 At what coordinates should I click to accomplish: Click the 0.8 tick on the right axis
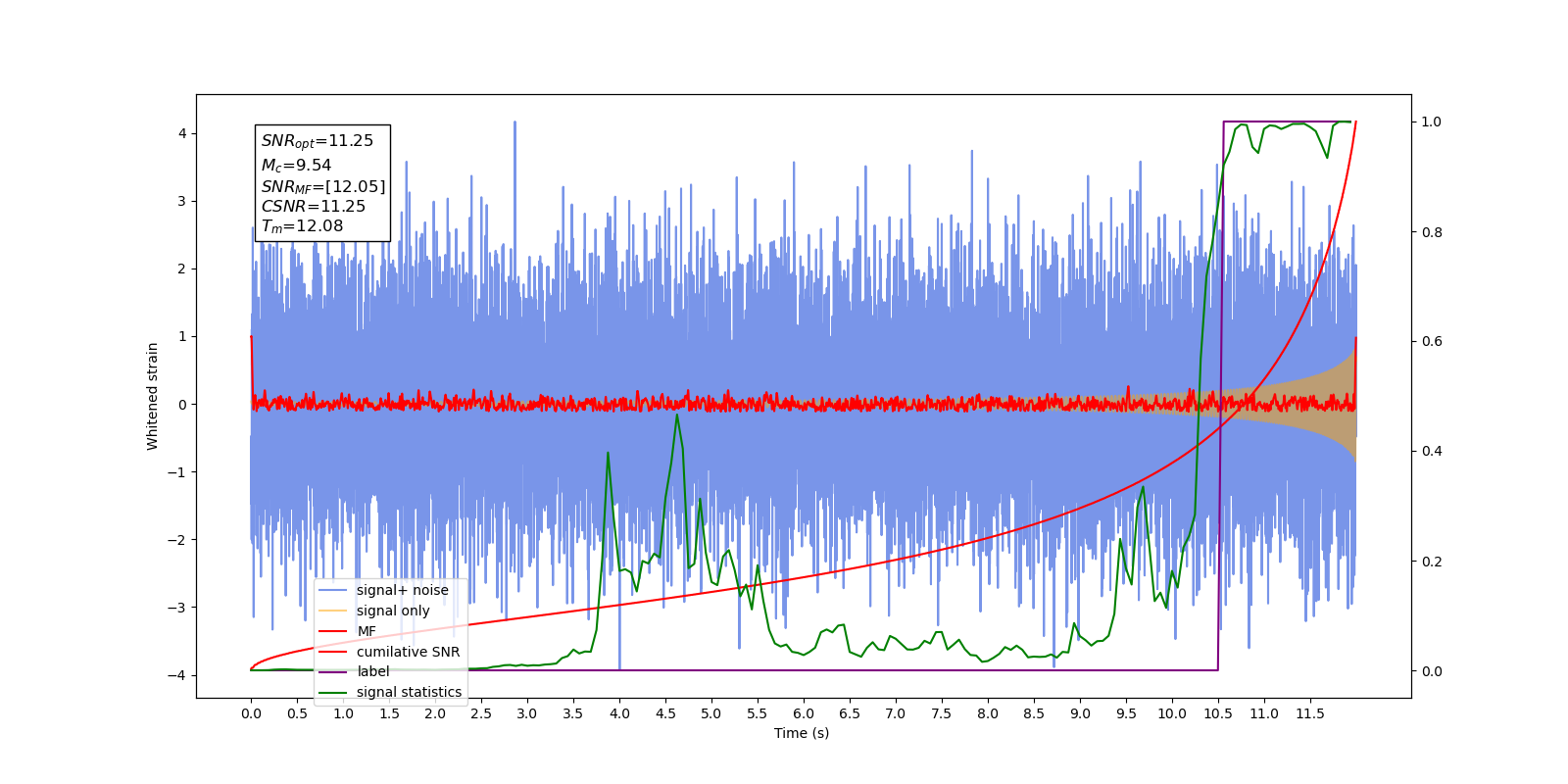pos(1432,232)
